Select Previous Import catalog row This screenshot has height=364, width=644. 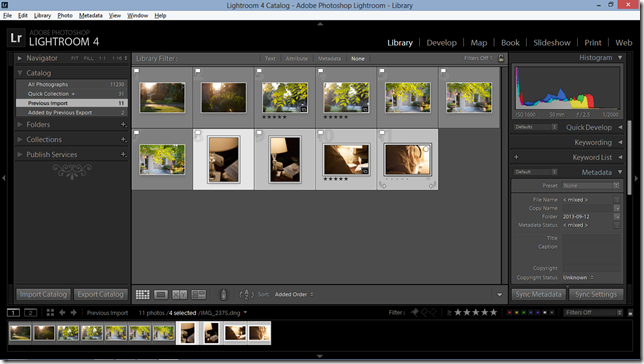click(72, 103)
